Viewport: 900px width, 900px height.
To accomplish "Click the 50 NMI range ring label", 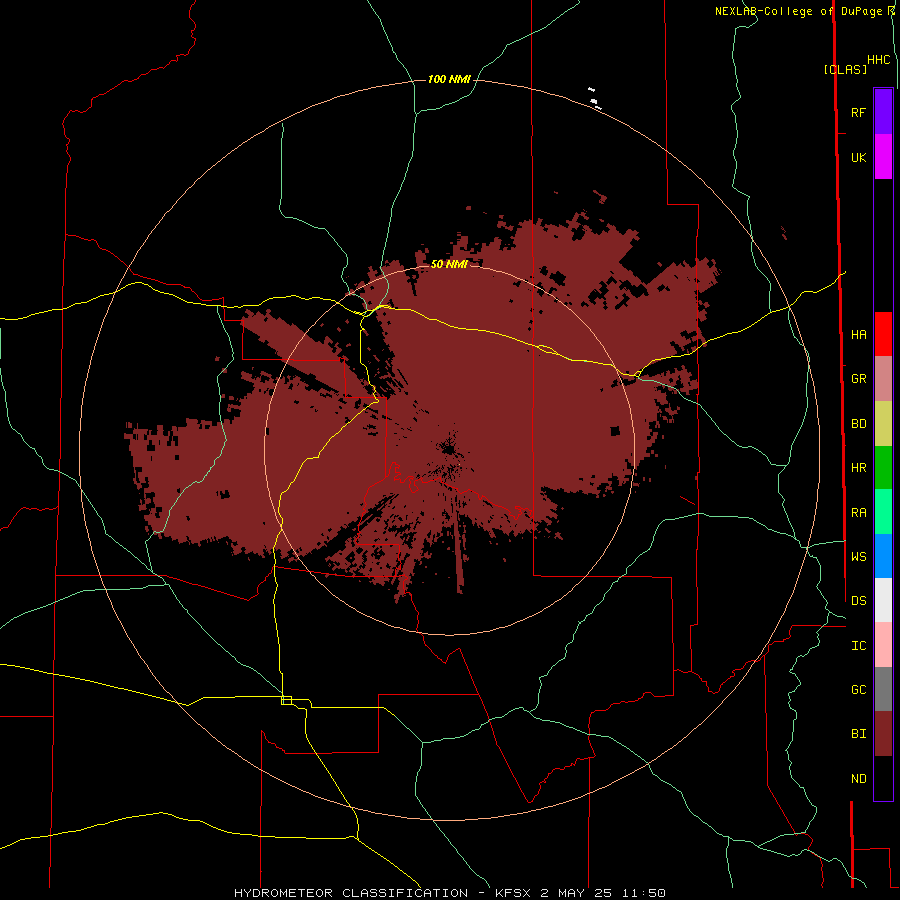I will pyautogui.click(x=449, y=264).
